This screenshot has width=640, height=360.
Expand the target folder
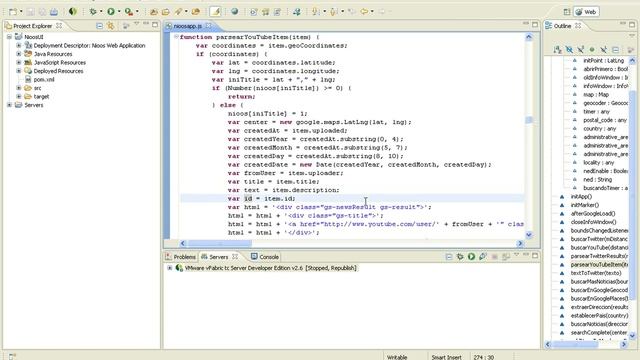pyautogui.click(x=19, y=97)
